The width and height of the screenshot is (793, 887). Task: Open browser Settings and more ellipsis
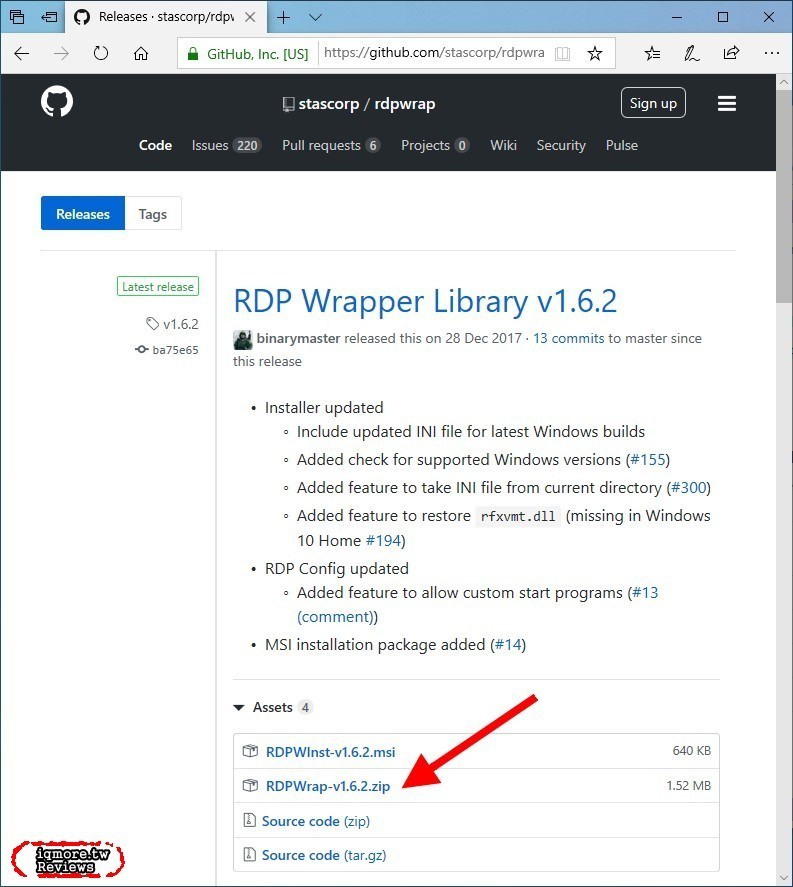click(771, 53)
